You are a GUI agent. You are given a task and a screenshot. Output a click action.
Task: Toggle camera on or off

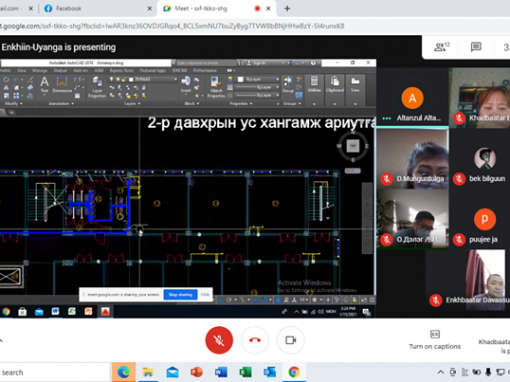coord(291,340)
